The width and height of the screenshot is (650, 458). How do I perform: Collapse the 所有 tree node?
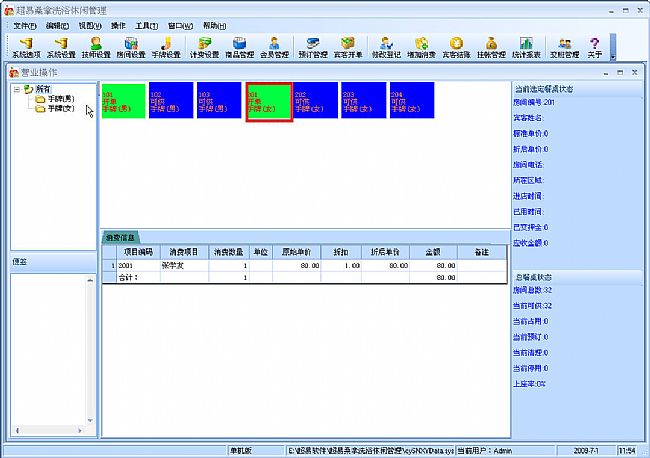tap(17, 89)
